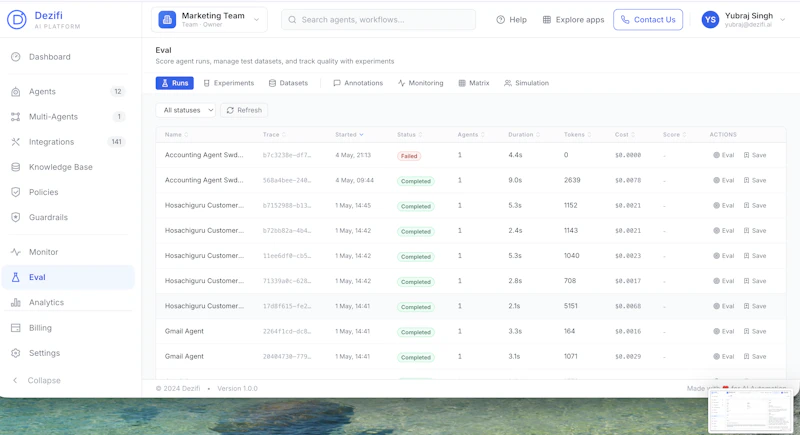The width and height of the screenshot is (800, 435).
Task: Click the Failed status badge
Action: (x=409, y=156)
